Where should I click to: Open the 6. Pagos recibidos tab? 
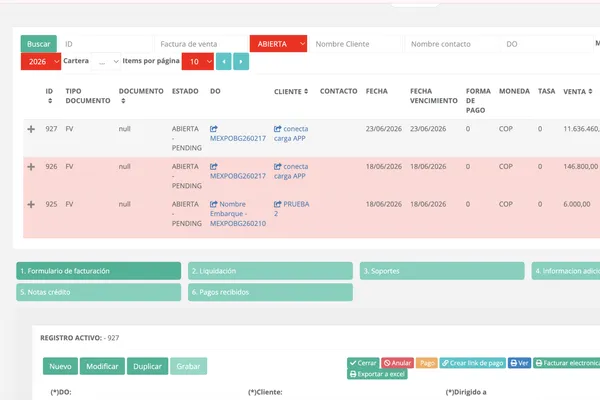(270, 292)
